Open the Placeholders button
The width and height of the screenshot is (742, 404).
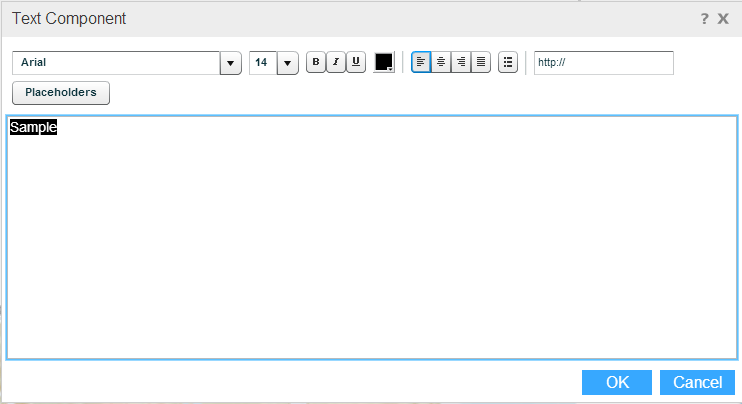click(61, 93)
